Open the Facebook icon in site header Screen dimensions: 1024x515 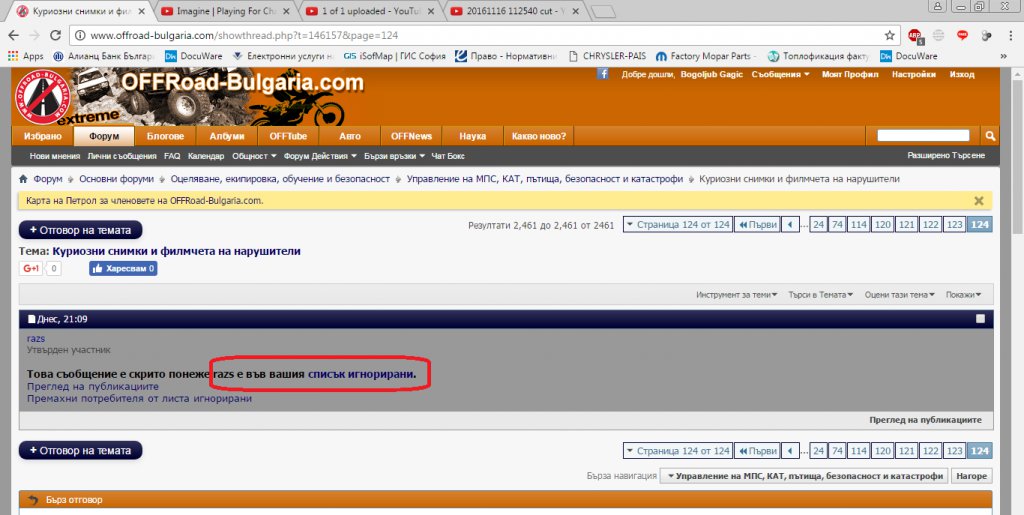tap(603, 74)
